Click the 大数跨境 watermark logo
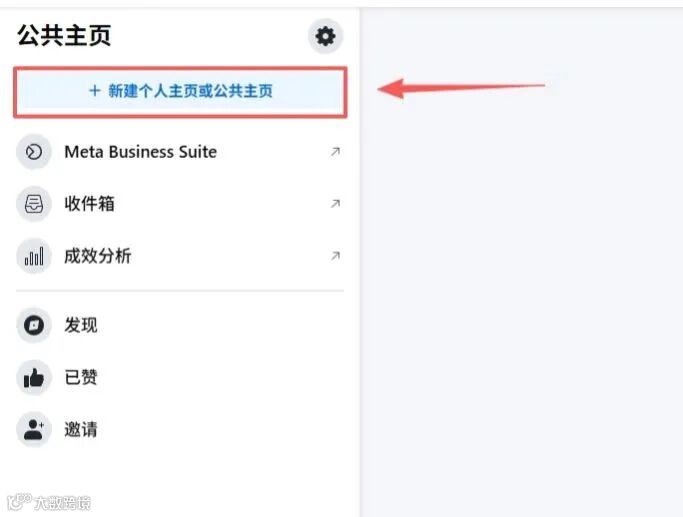 click(49, 502)
